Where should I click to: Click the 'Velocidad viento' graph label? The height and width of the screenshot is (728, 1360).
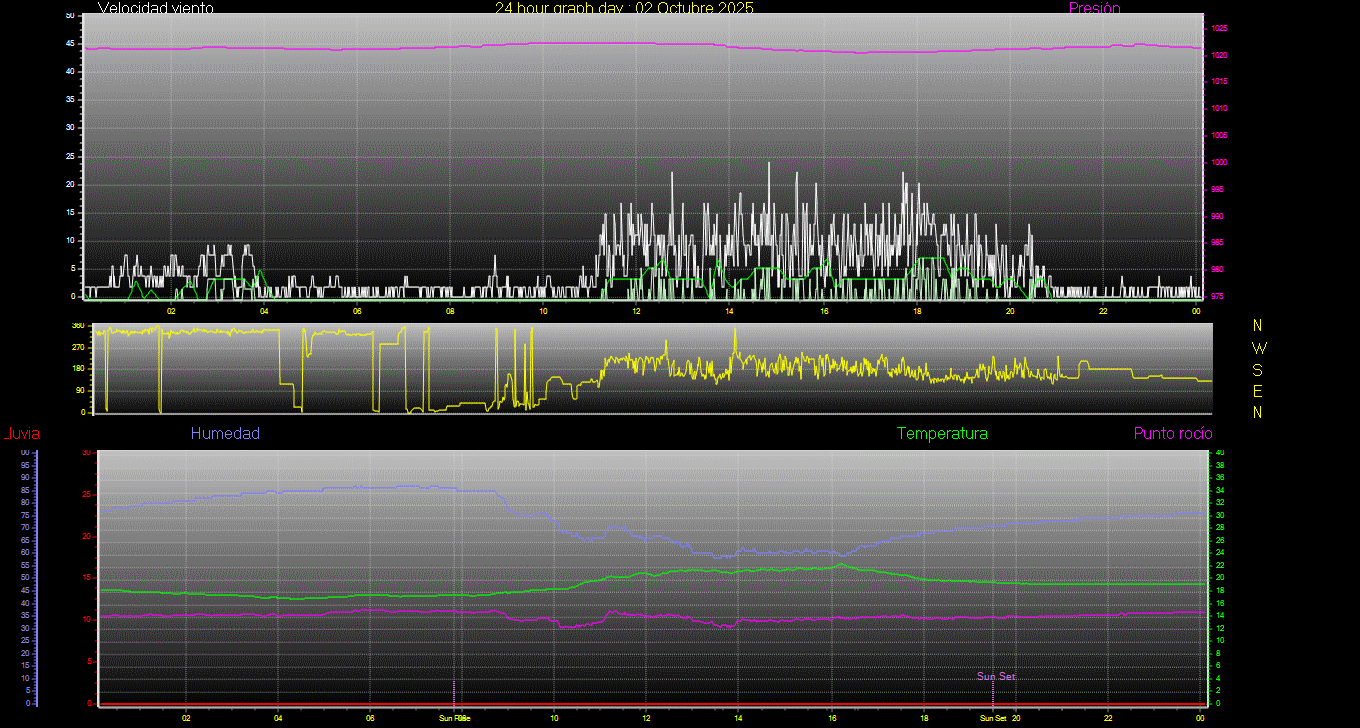[x=155, y=8]
